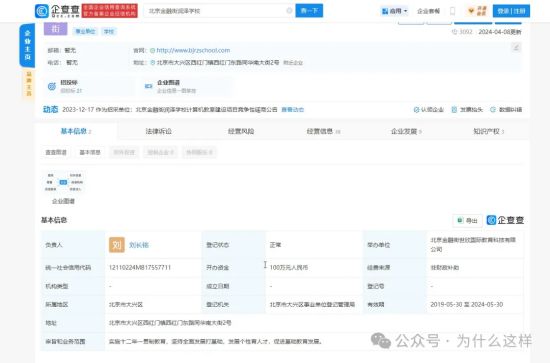Click the 街 purple logo tile

[55, 29]
